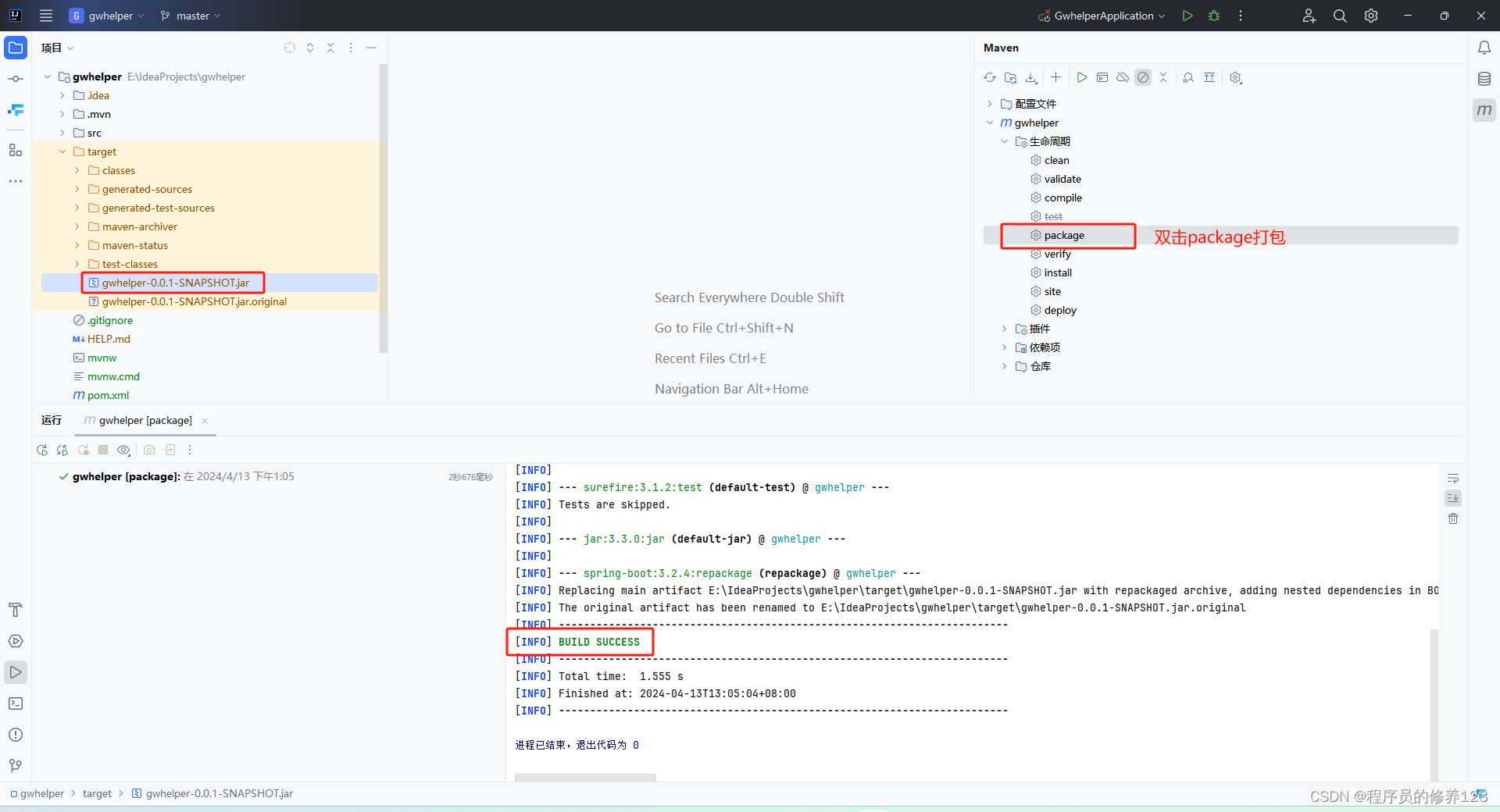Open the hamburger main menu
The height and width of the screenshot is (812, 1500).
click(x=45, y=16)
